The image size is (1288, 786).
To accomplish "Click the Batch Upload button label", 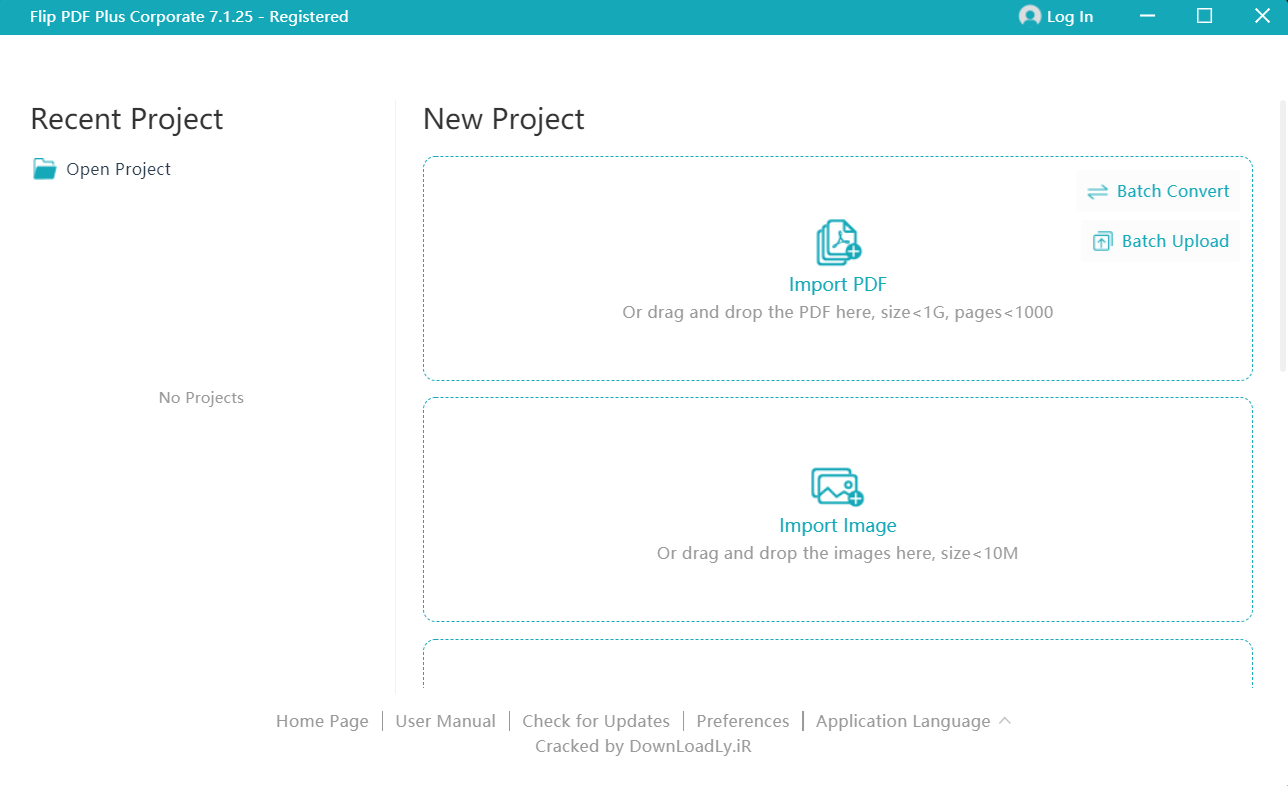I will coord(1175,241).
